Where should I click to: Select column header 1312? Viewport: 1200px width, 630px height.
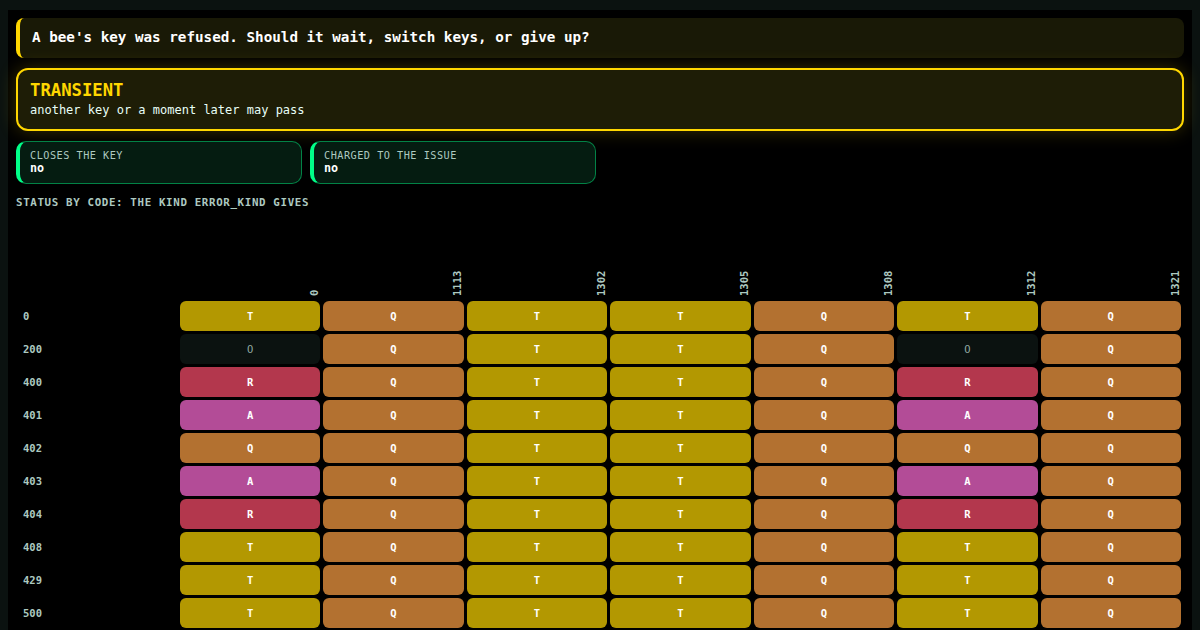[1031, 283]
